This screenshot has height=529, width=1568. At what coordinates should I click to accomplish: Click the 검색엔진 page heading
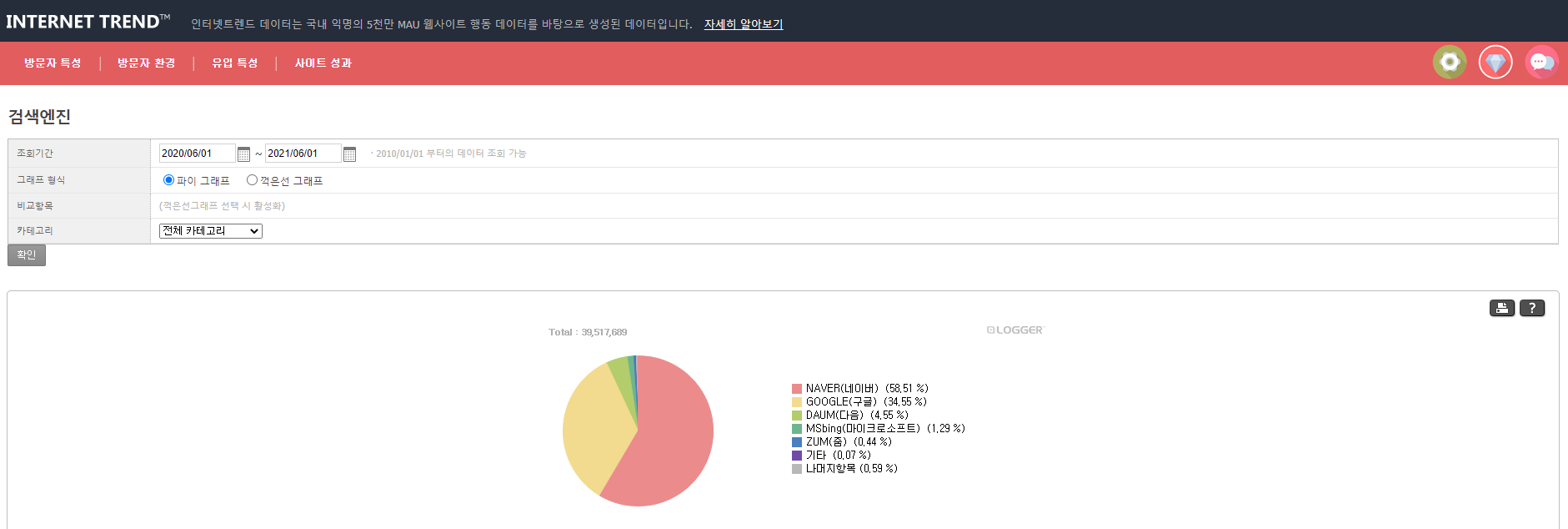(39, 117)
